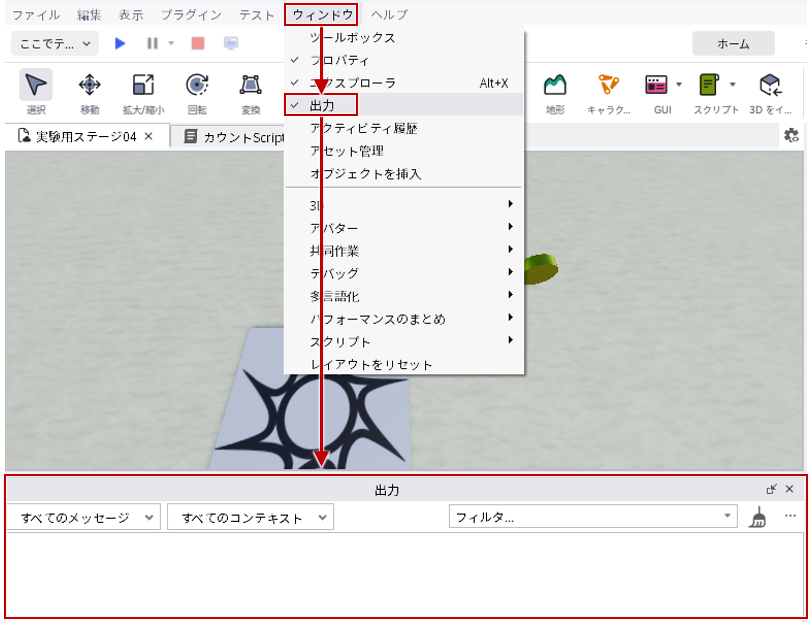Click the client/server monitor icon
Image resolution: width=810 pixels, height=622 pixels.
pos(231,43)
